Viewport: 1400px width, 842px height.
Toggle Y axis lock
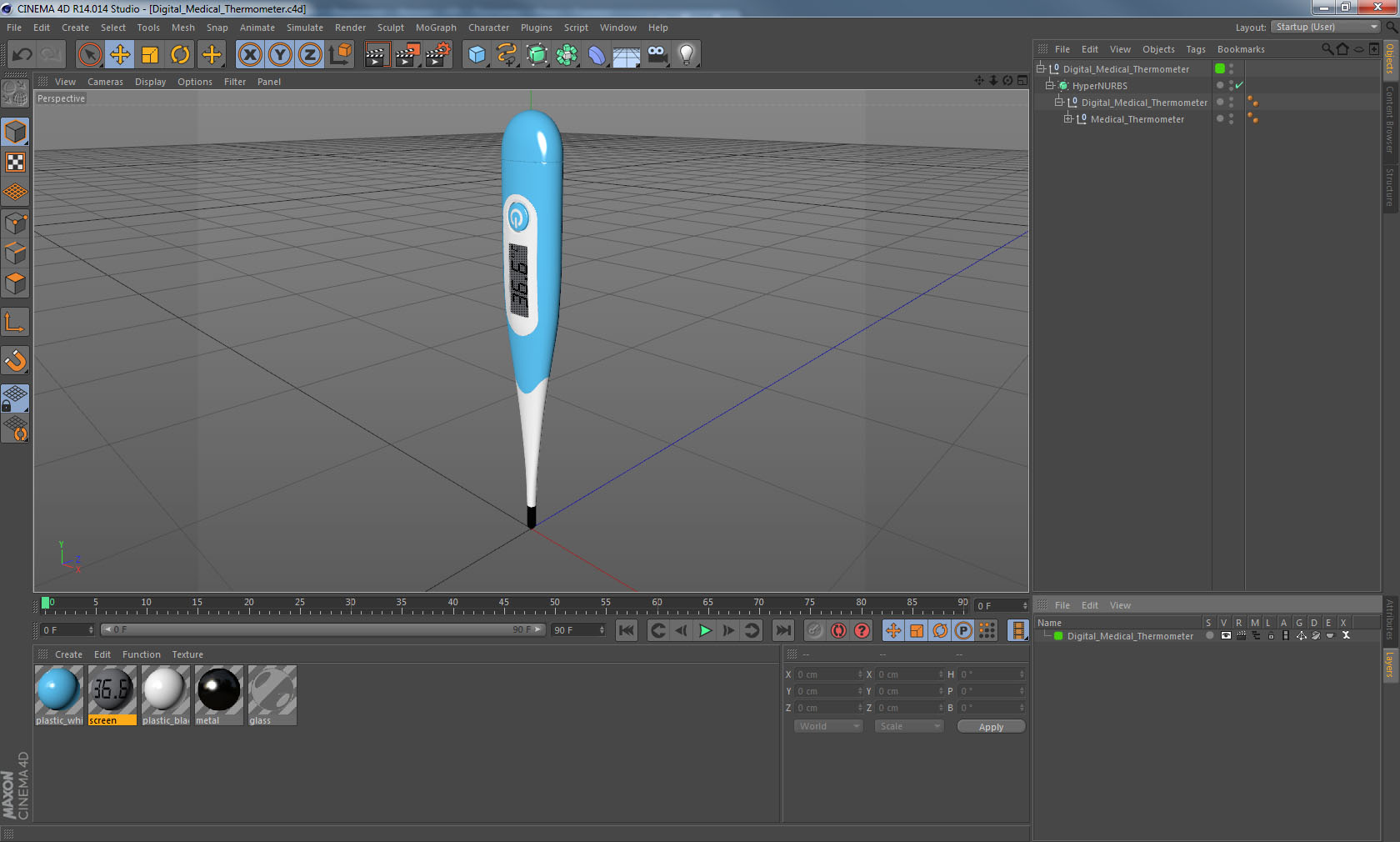pos(280,55)
